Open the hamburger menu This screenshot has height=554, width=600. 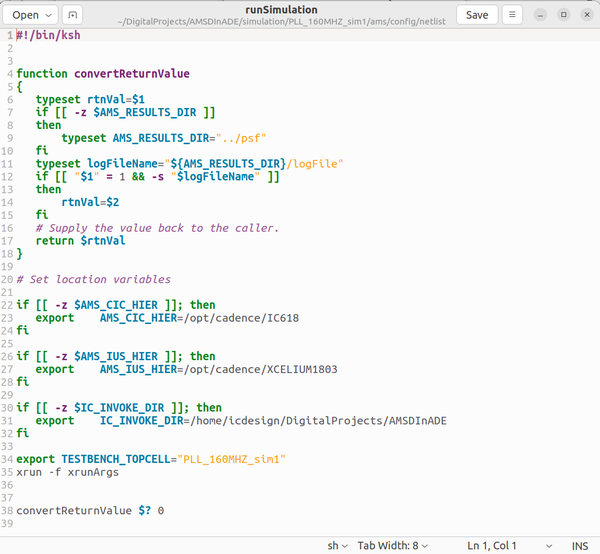[x=512, y=15]
